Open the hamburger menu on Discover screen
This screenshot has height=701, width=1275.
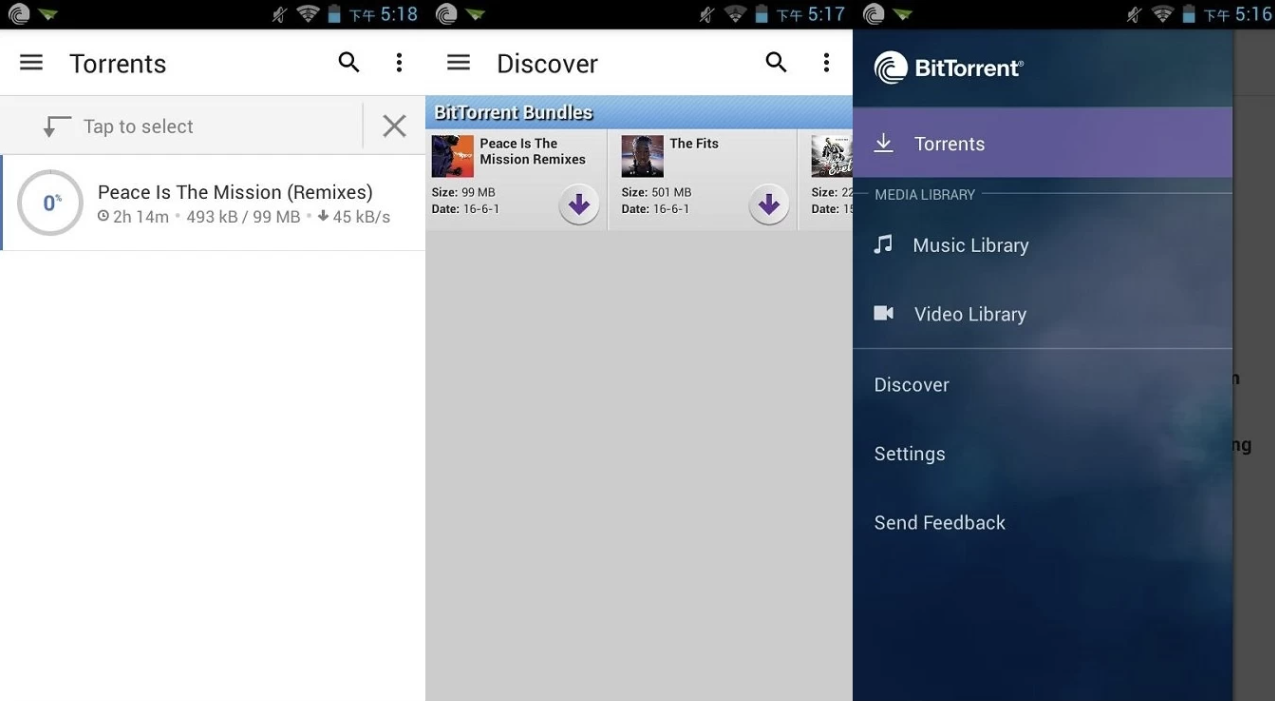458,63
